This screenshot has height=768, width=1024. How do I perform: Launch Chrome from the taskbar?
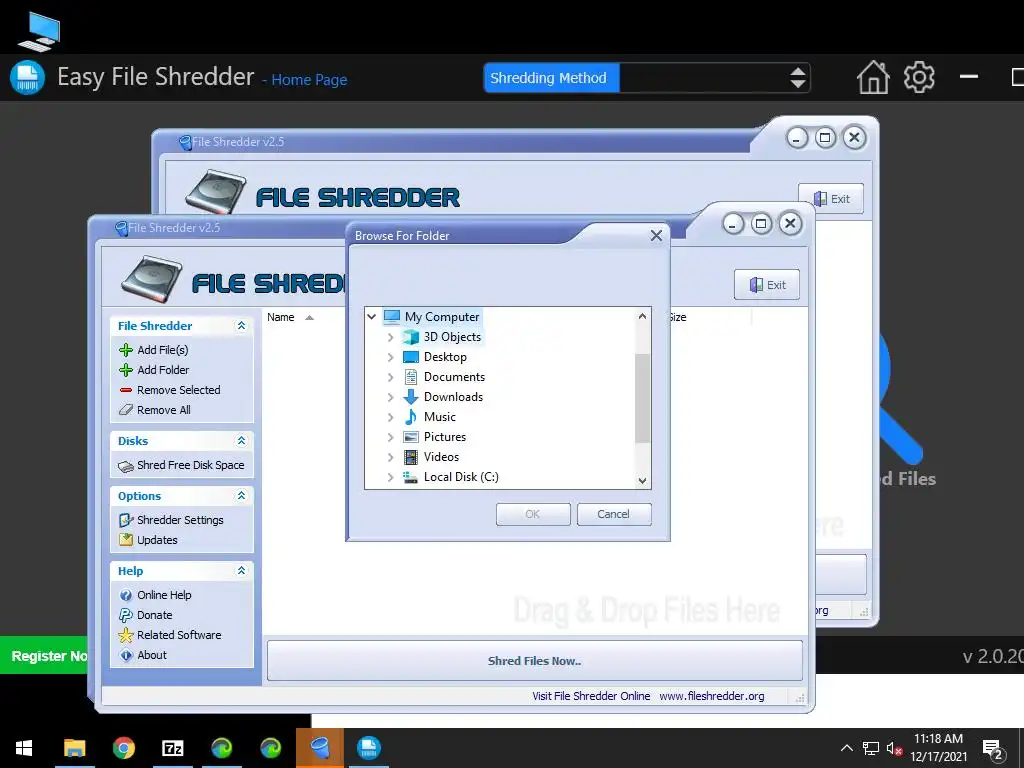(x=123, y=748)
